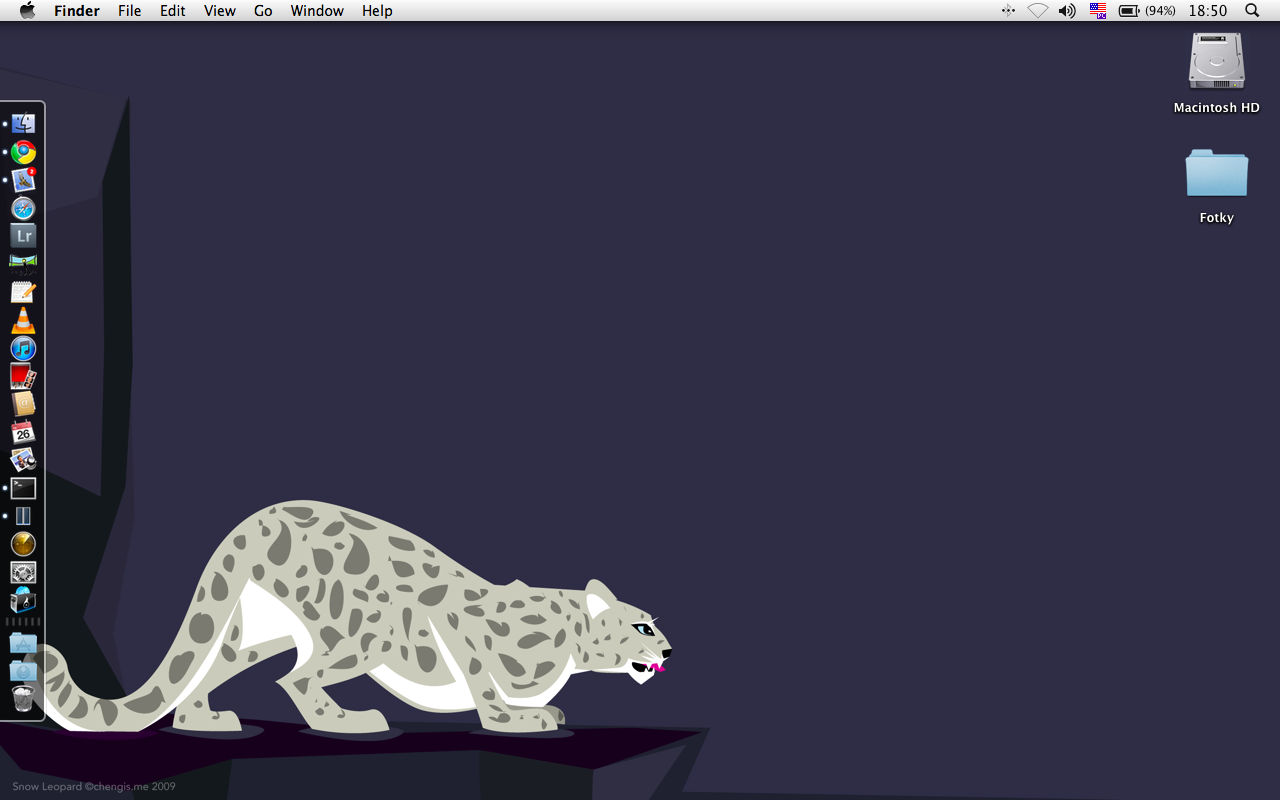Open Spotlight search magnifier icon
The image size is (1280, 800).
pos(1252,10)
